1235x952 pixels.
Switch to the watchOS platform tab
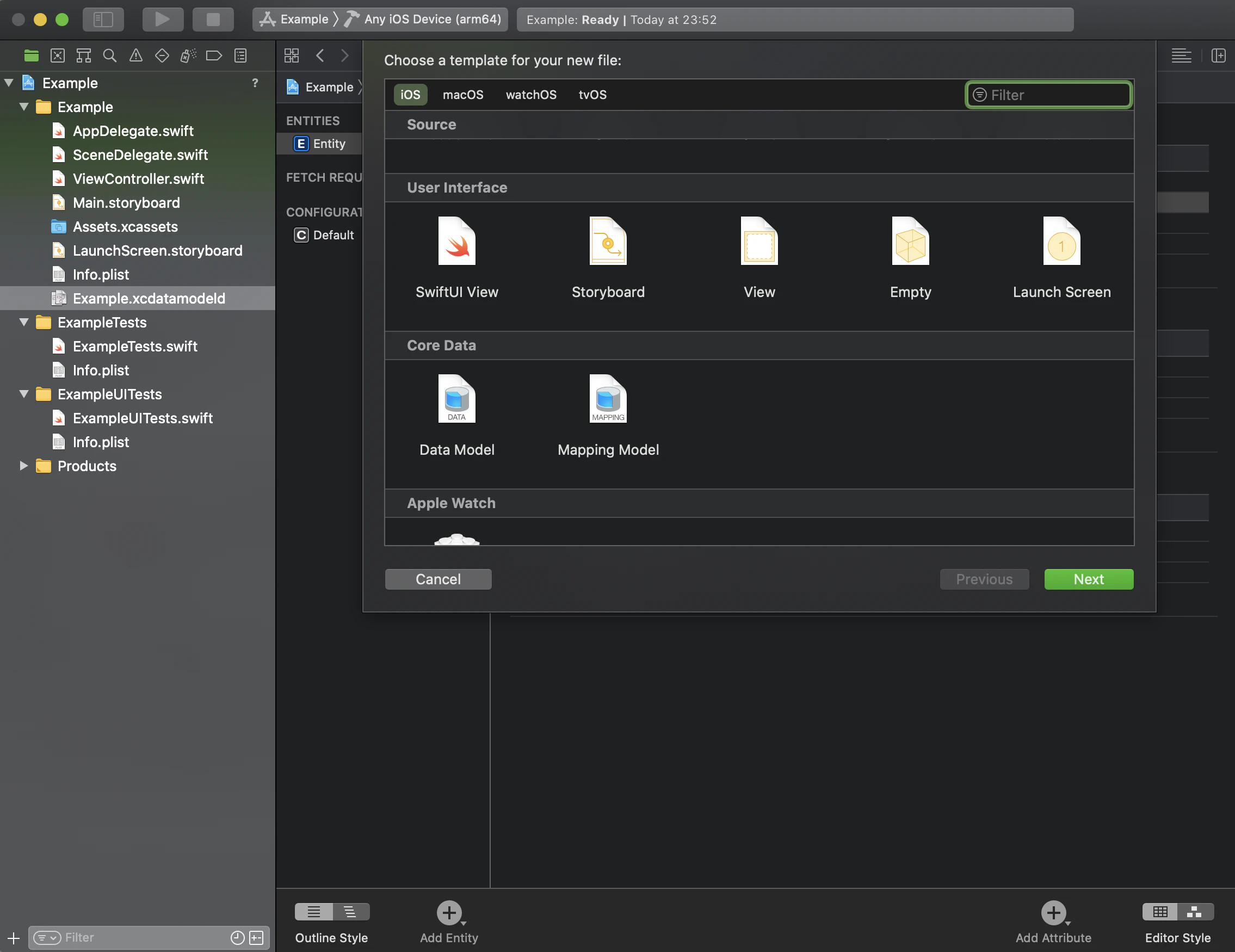tap(531, 95)
